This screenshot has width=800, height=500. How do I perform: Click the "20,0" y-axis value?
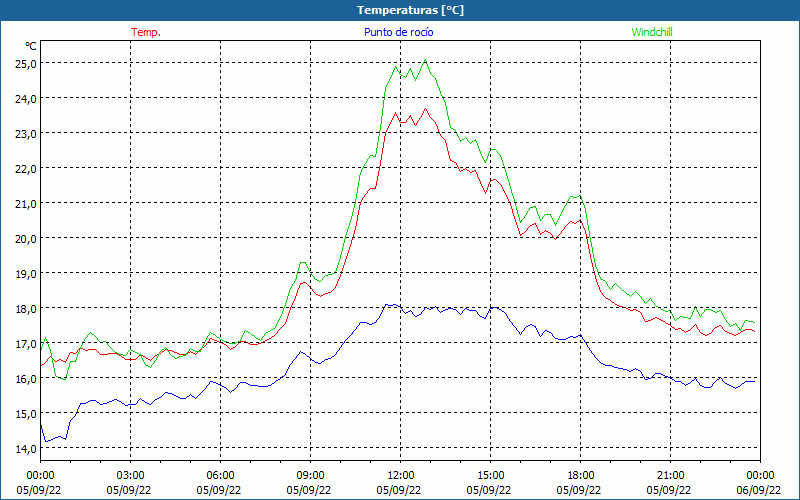click(25, 239)
